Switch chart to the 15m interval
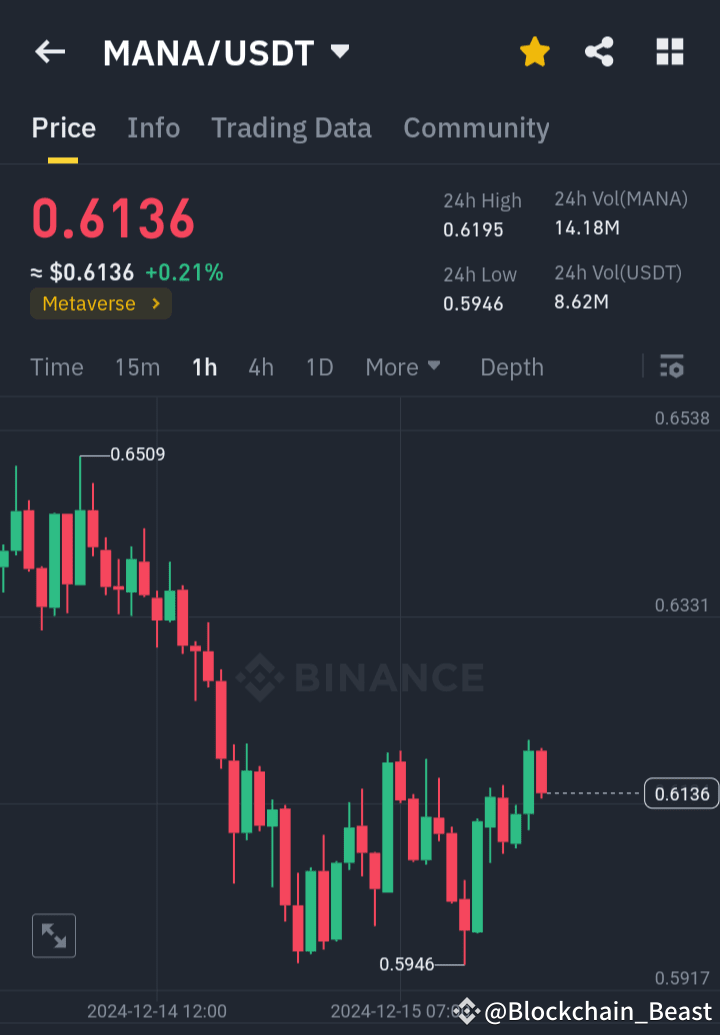Image resolution: width=720 pixels, height=1035 pixels. [x=137, y=367]
